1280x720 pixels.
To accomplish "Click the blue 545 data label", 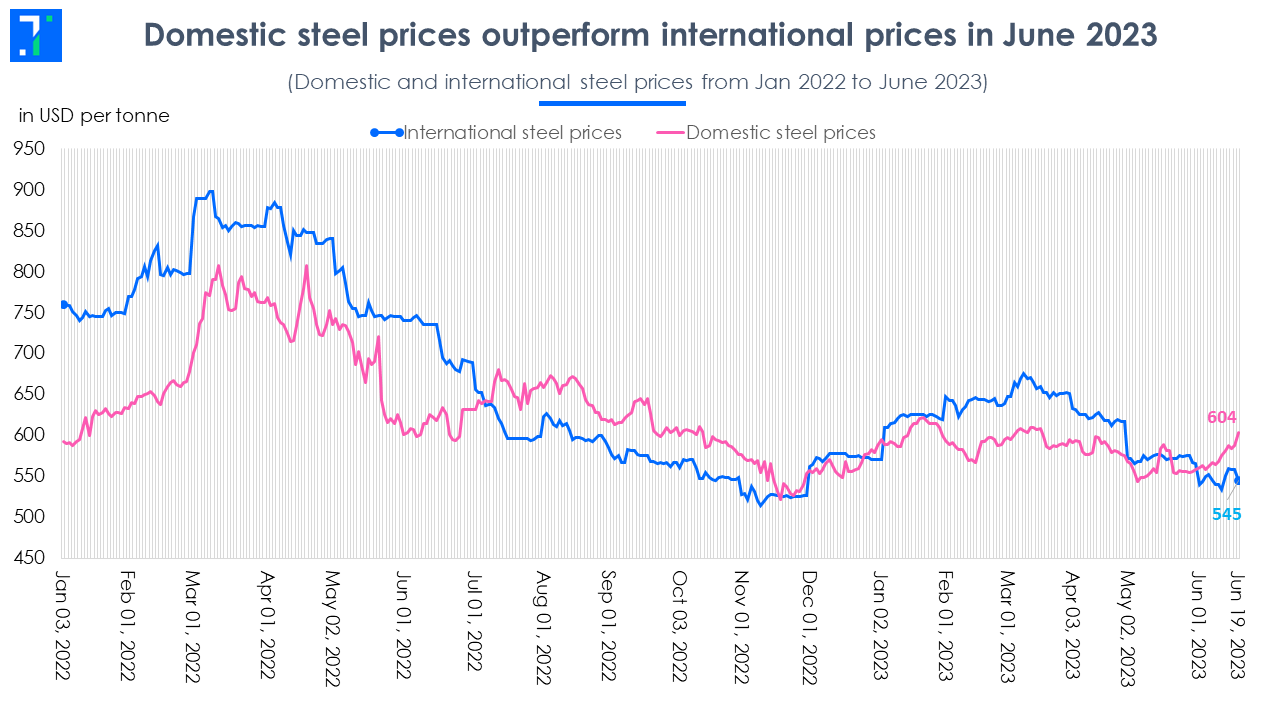I will 1226,514.
